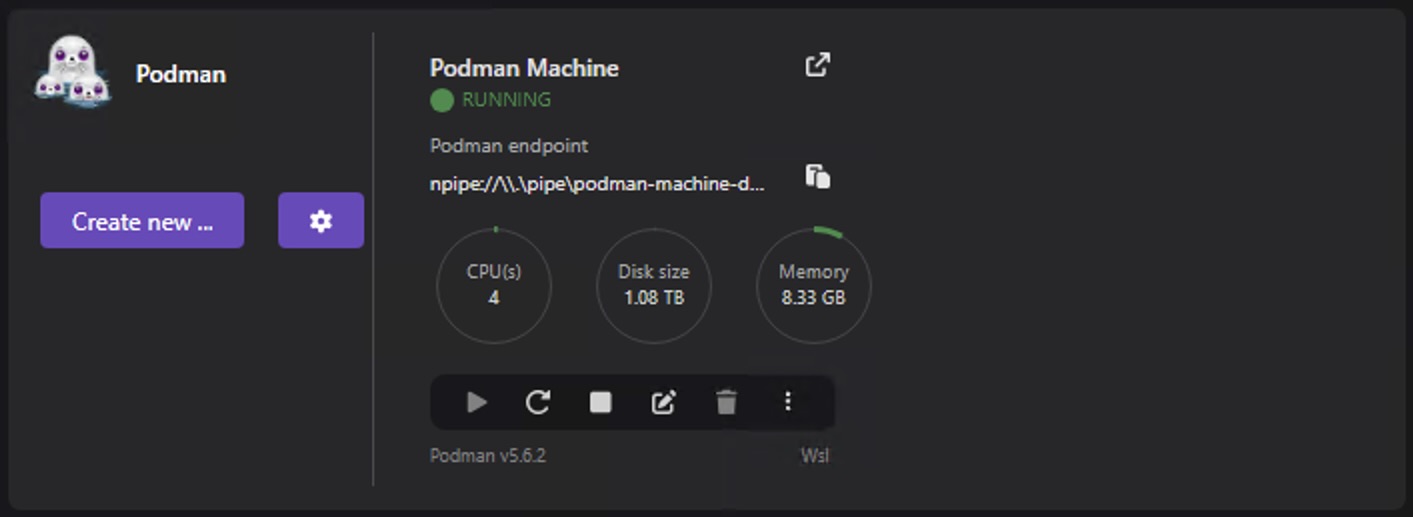Edit the Podman Machine settings
Screen dimensions: 1413x517
click(663, 402)
